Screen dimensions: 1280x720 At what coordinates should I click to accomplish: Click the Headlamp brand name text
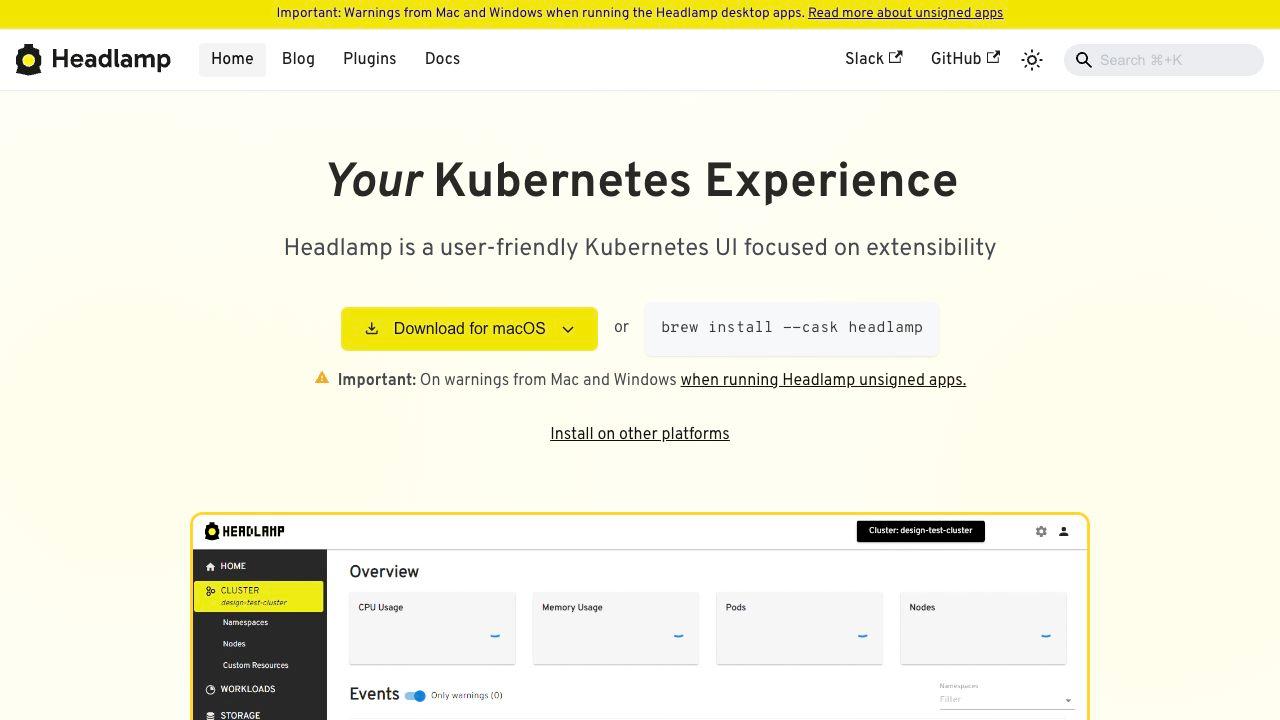coord(111,59)
